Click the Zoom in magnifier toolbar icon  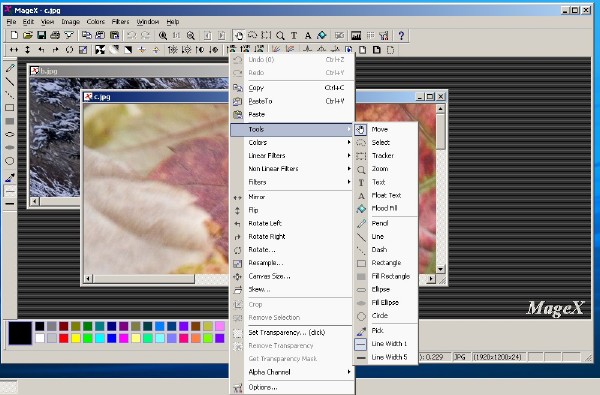pyautogui.click(x=163, y=36)
